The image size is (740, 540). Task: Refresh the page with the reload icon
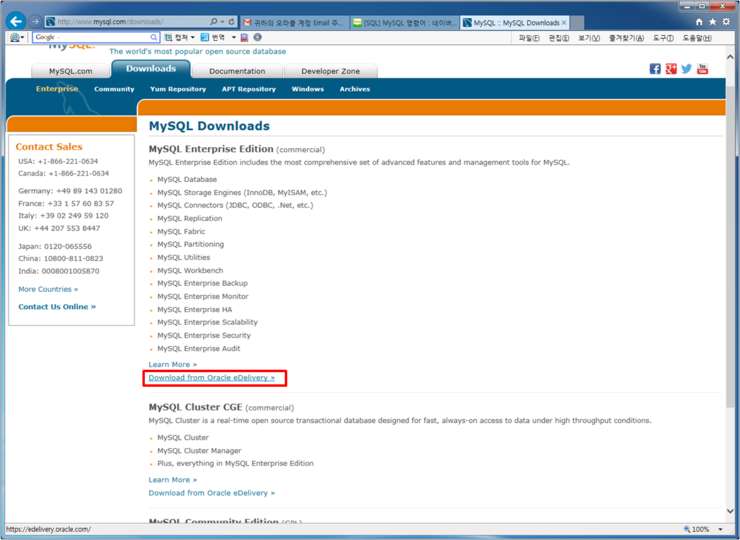click(231, 22)
